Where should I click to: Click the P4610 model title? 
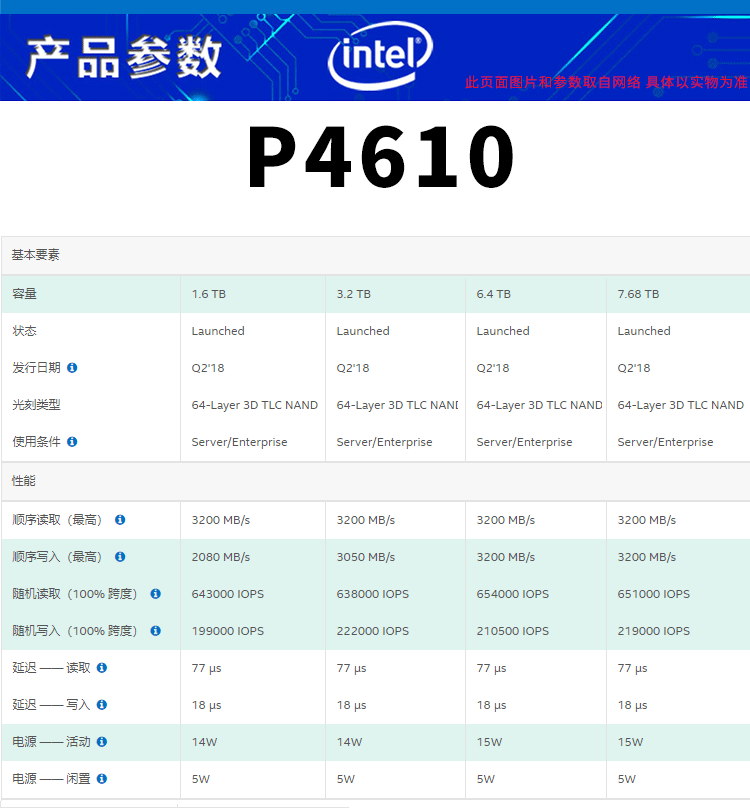point(380,157)
